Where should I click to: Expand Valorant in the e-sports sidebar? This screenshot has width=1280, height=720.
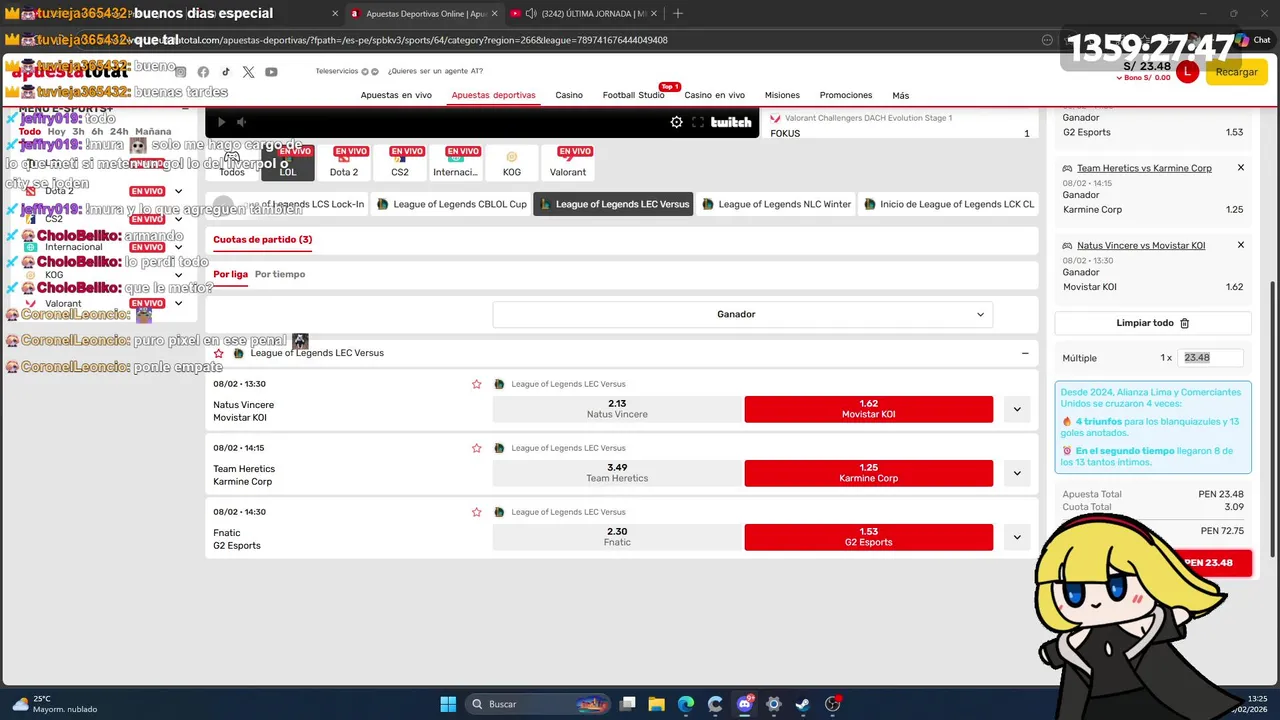(x=178, y=303)
